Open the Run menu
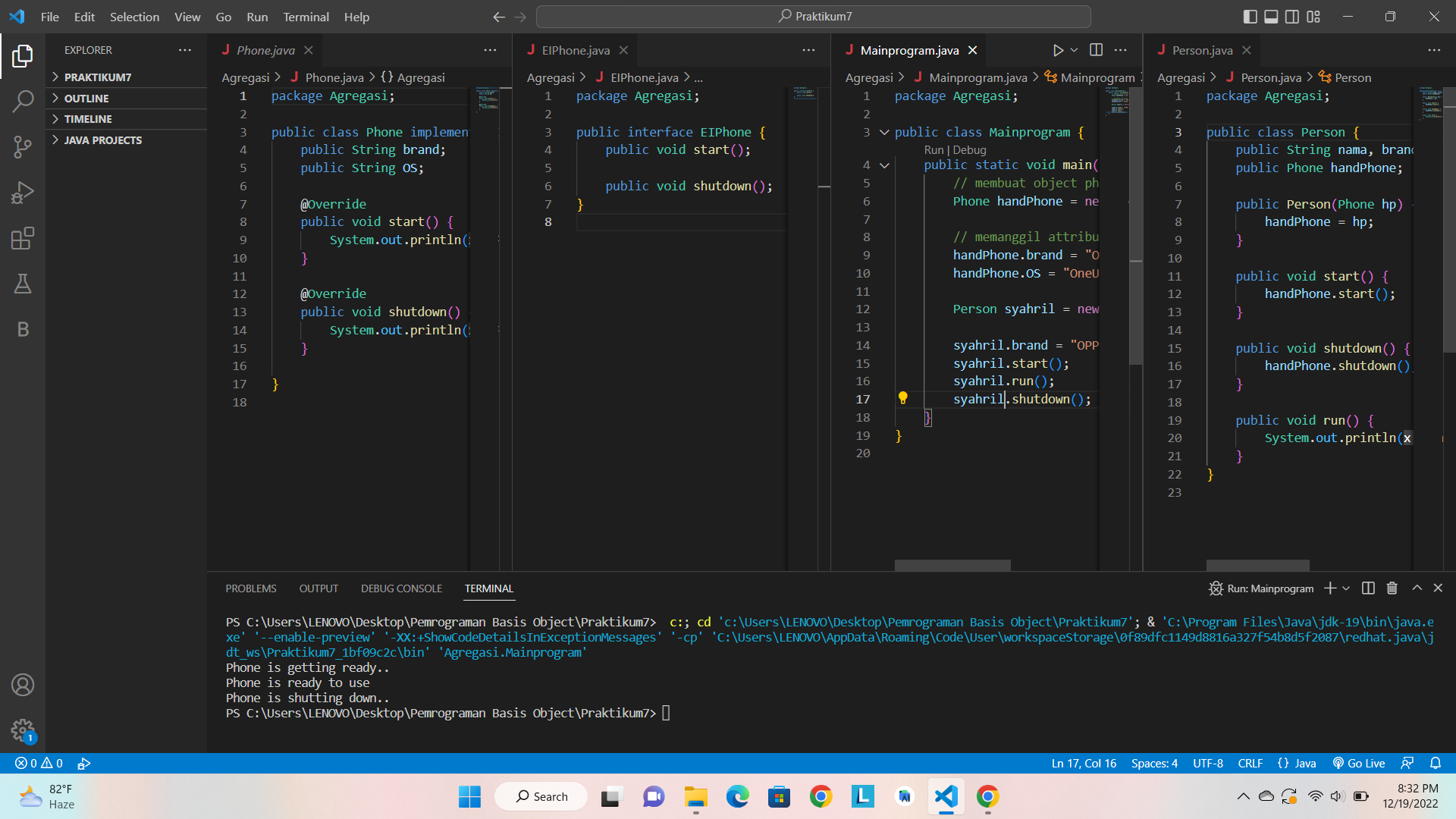Viewport: 1456px width, 819px height. click(x=256, y=17)
